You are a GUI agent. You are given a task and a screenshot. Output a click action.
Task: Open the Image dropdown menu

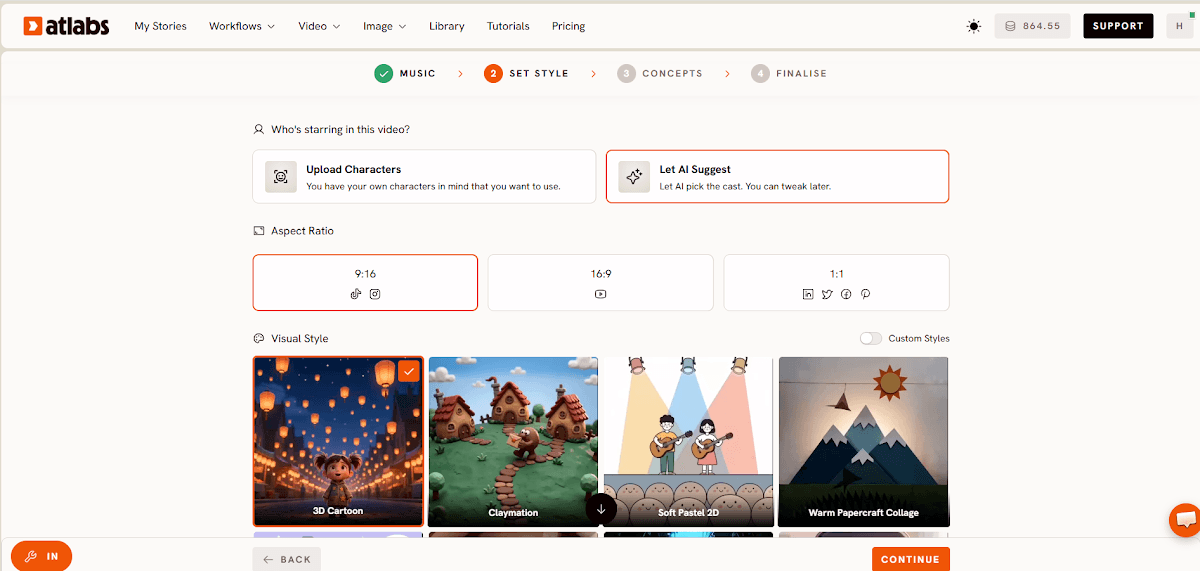click(385, 26)
